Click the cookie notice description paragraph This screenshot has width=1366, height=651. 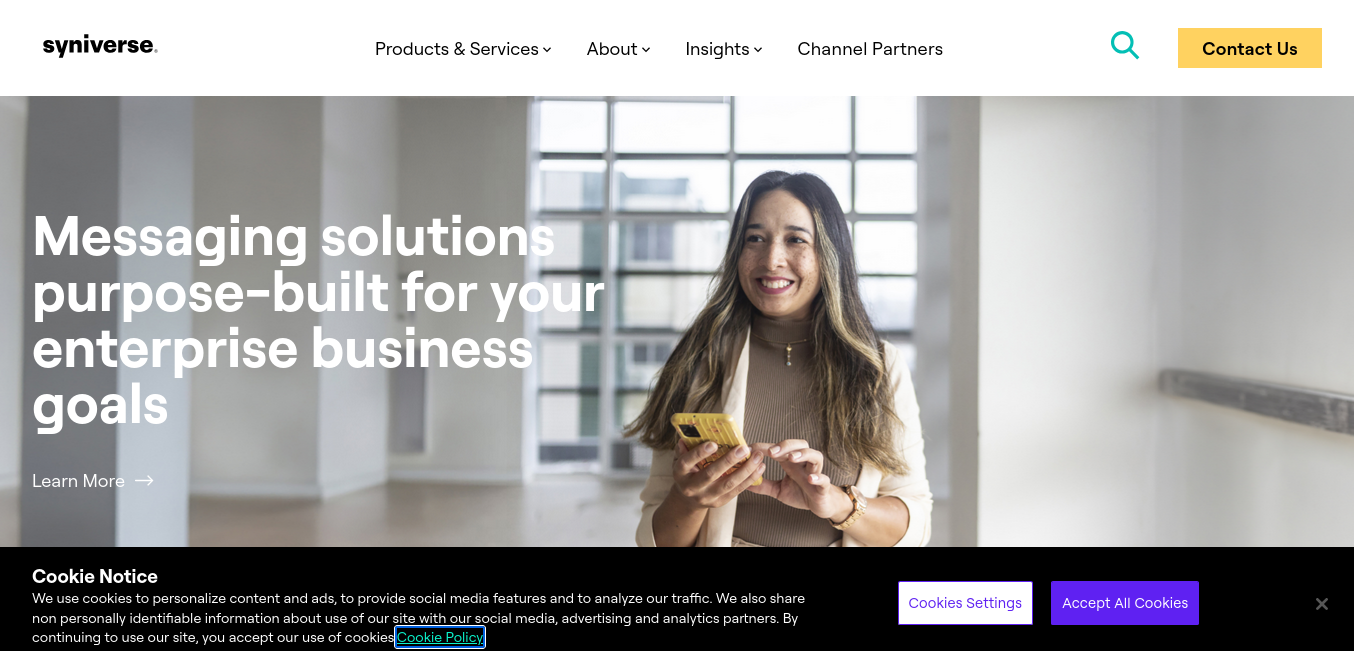(418, 618)
